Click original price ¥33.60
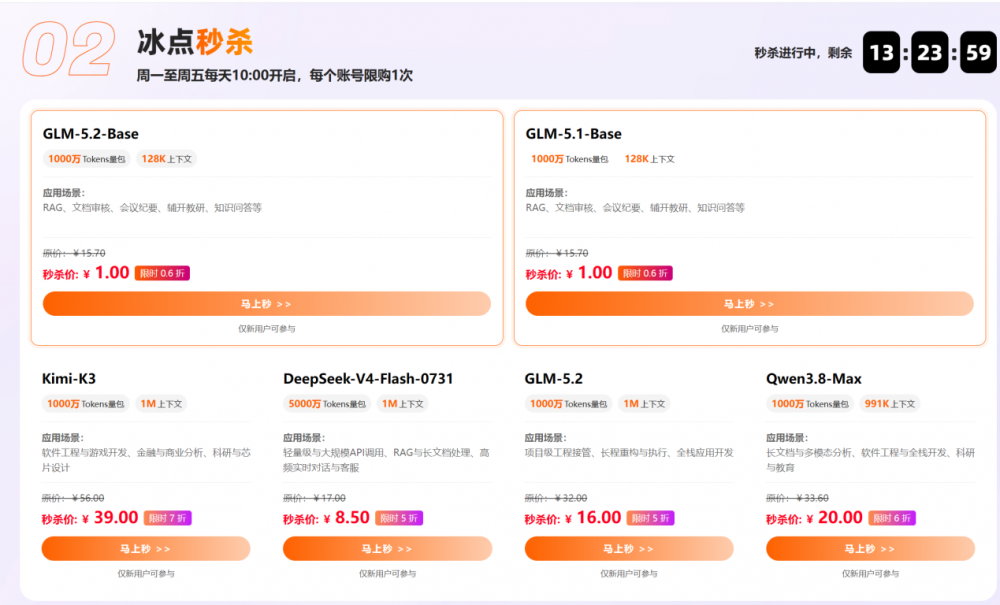 click(797, 498)
